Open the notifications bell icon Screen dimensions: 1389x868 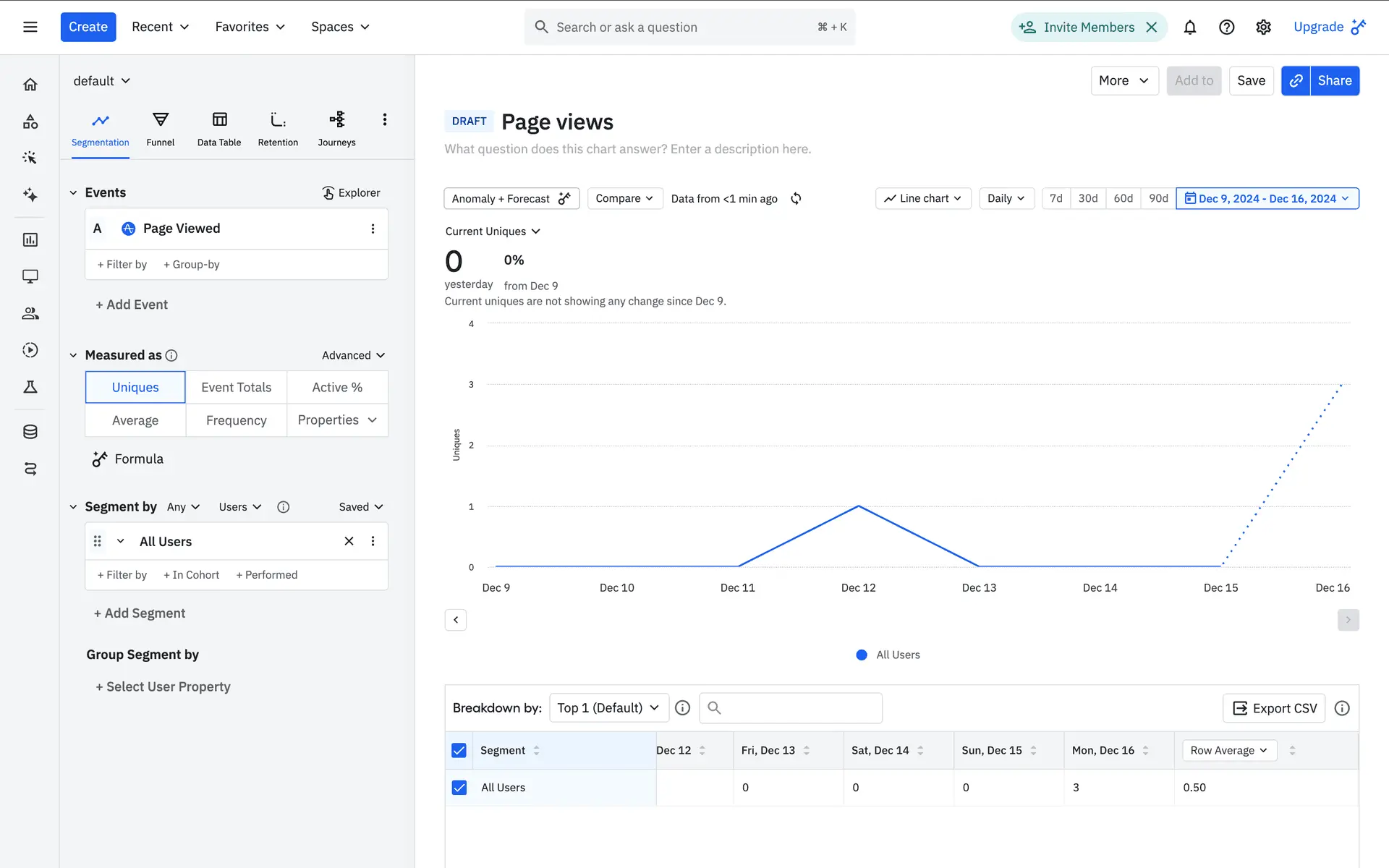tap(1189, 27)
